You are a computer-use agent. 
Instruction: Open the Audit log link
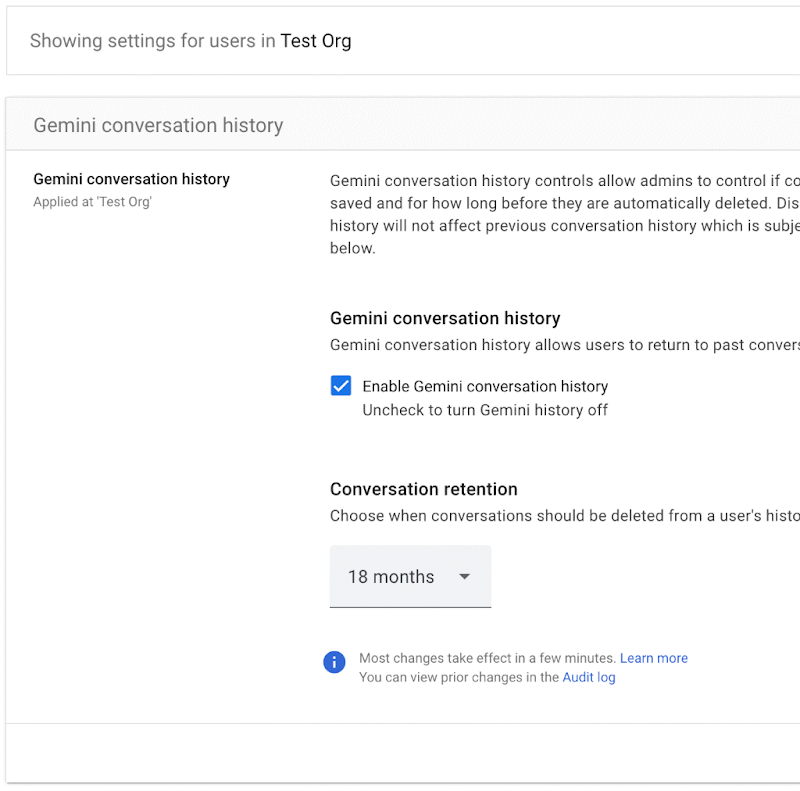click(588, 677)
